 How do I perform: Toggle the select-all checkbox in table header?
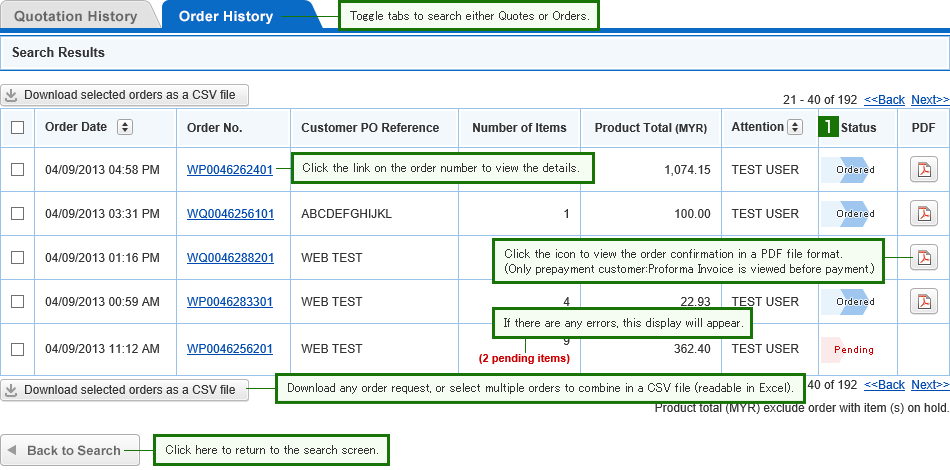(x=17, y=127)
